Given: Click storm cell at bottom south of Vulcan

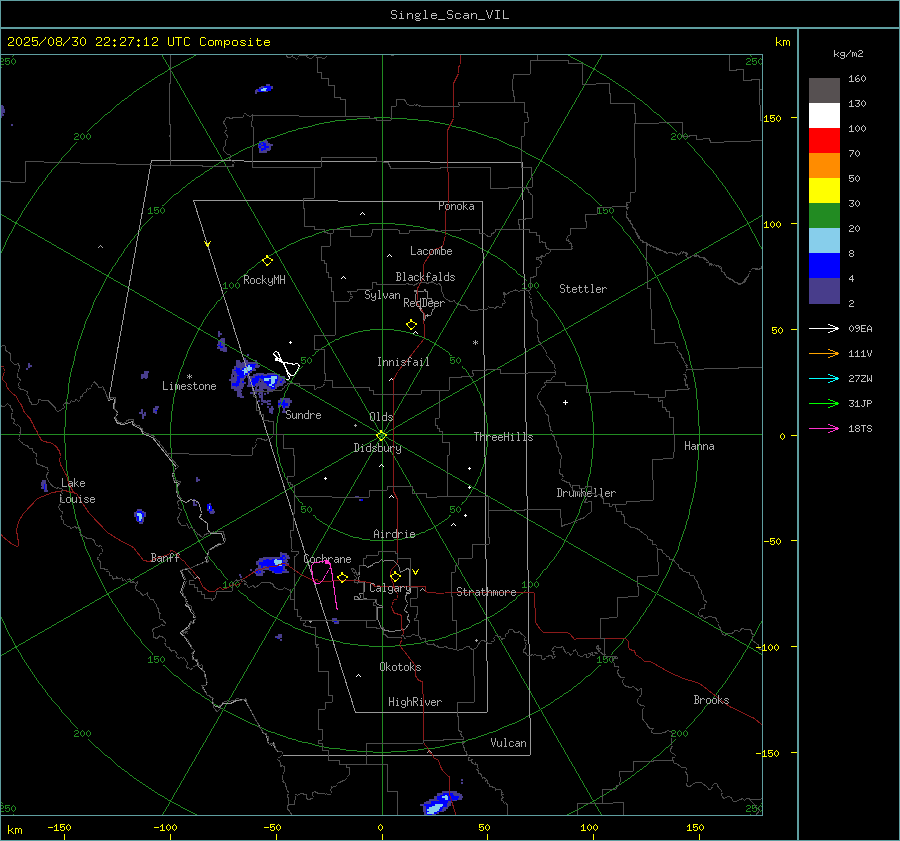Looking at the screenshot, I should pyautogui.click(x=441, y=802).
